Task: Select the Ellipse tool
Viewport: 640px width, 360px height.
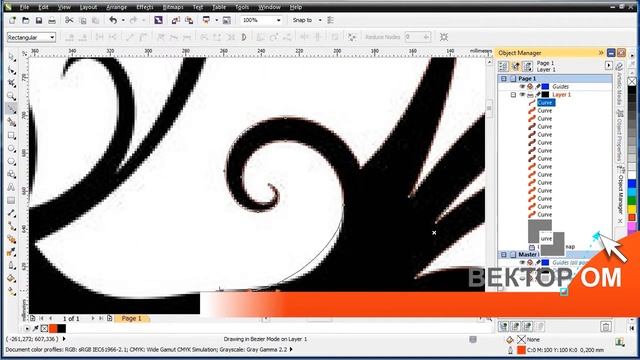Action: (x=11, y=149)
